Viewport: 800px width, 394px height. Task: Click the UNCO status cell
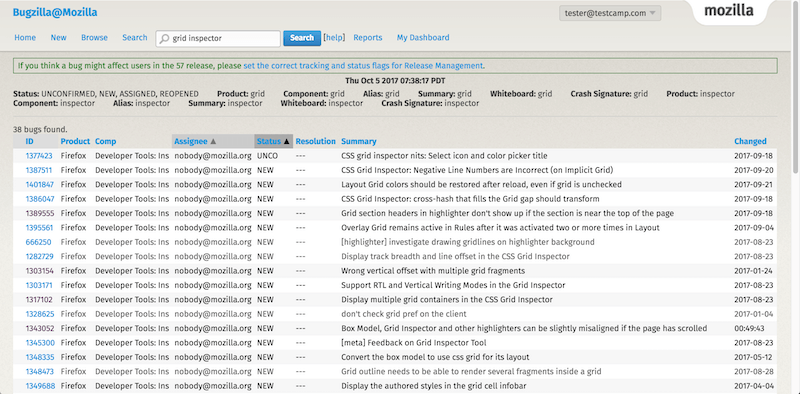tap(267, 156)
